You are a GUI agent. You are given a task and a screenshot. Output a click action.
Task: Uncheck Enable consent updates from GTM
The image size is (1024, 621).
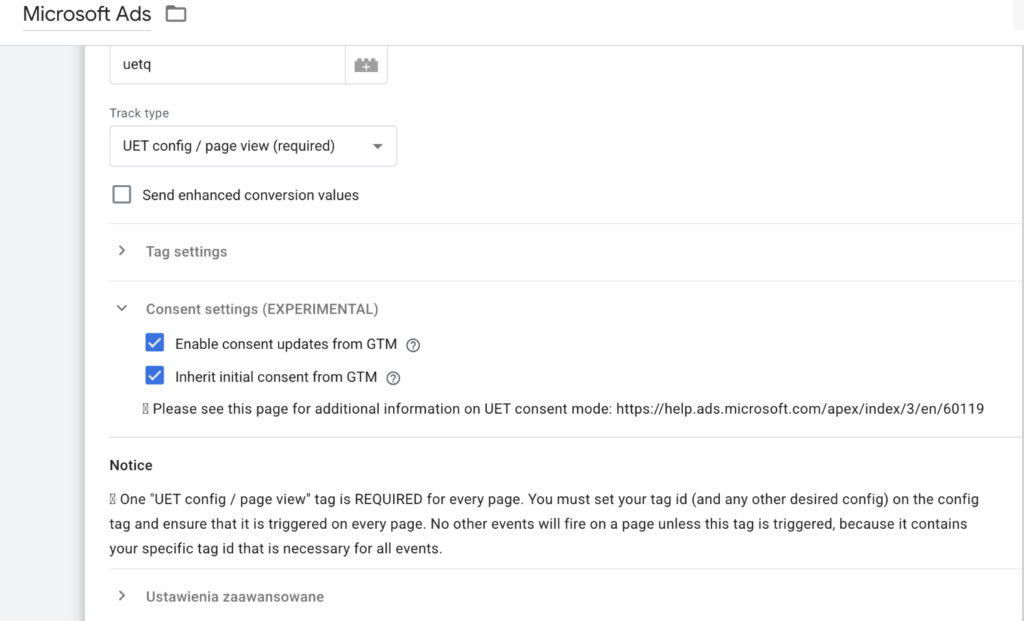coord(155,342)
